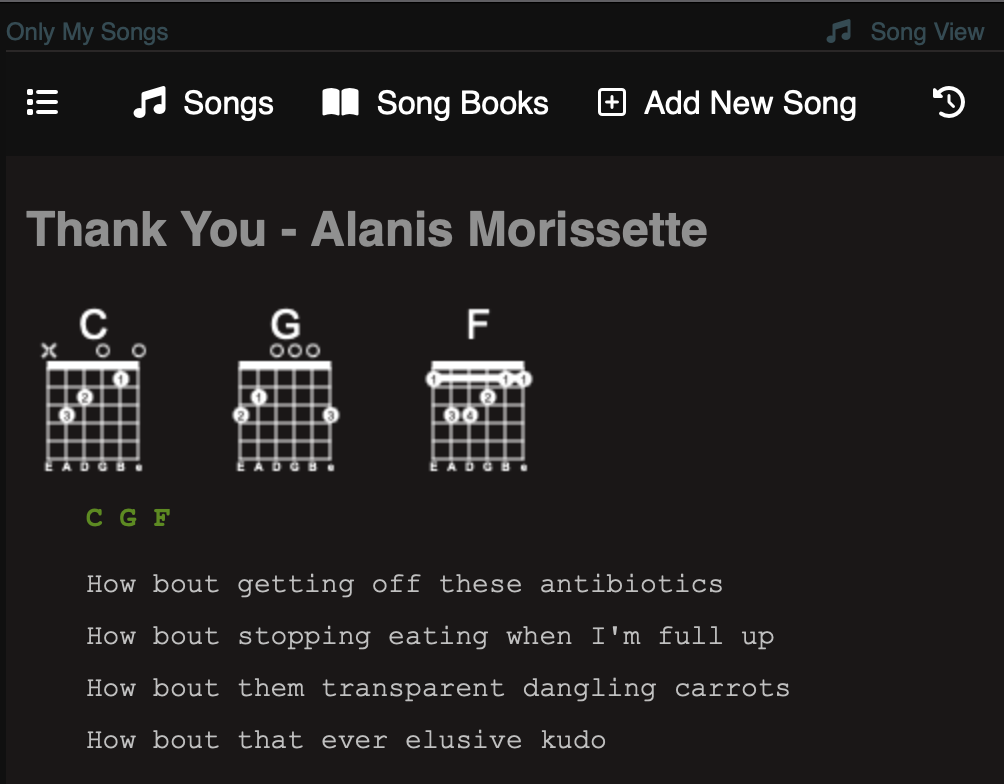Click the green F chord label
This screenshot has width=1004, height=784.
click(161, 518)
